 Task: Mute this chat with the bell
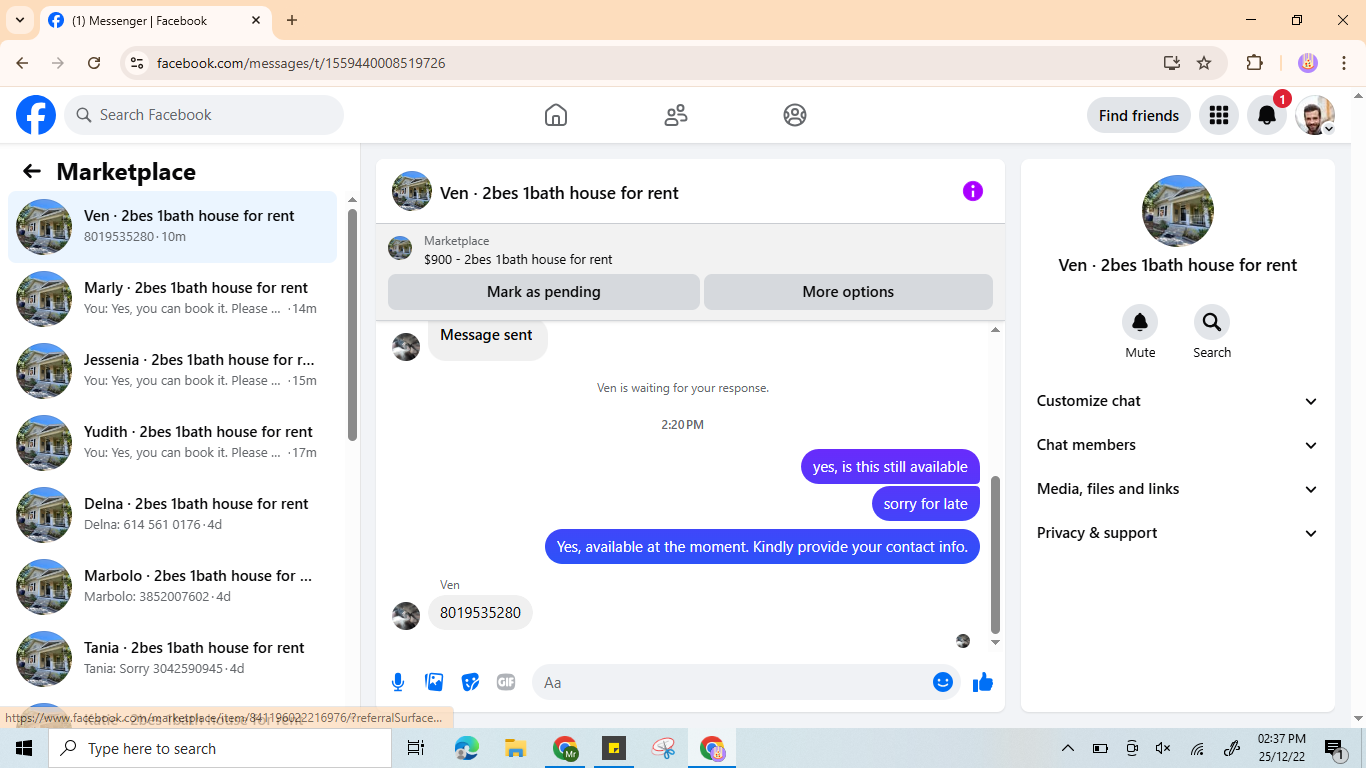pyautogui.click(x=1140, y=322)
